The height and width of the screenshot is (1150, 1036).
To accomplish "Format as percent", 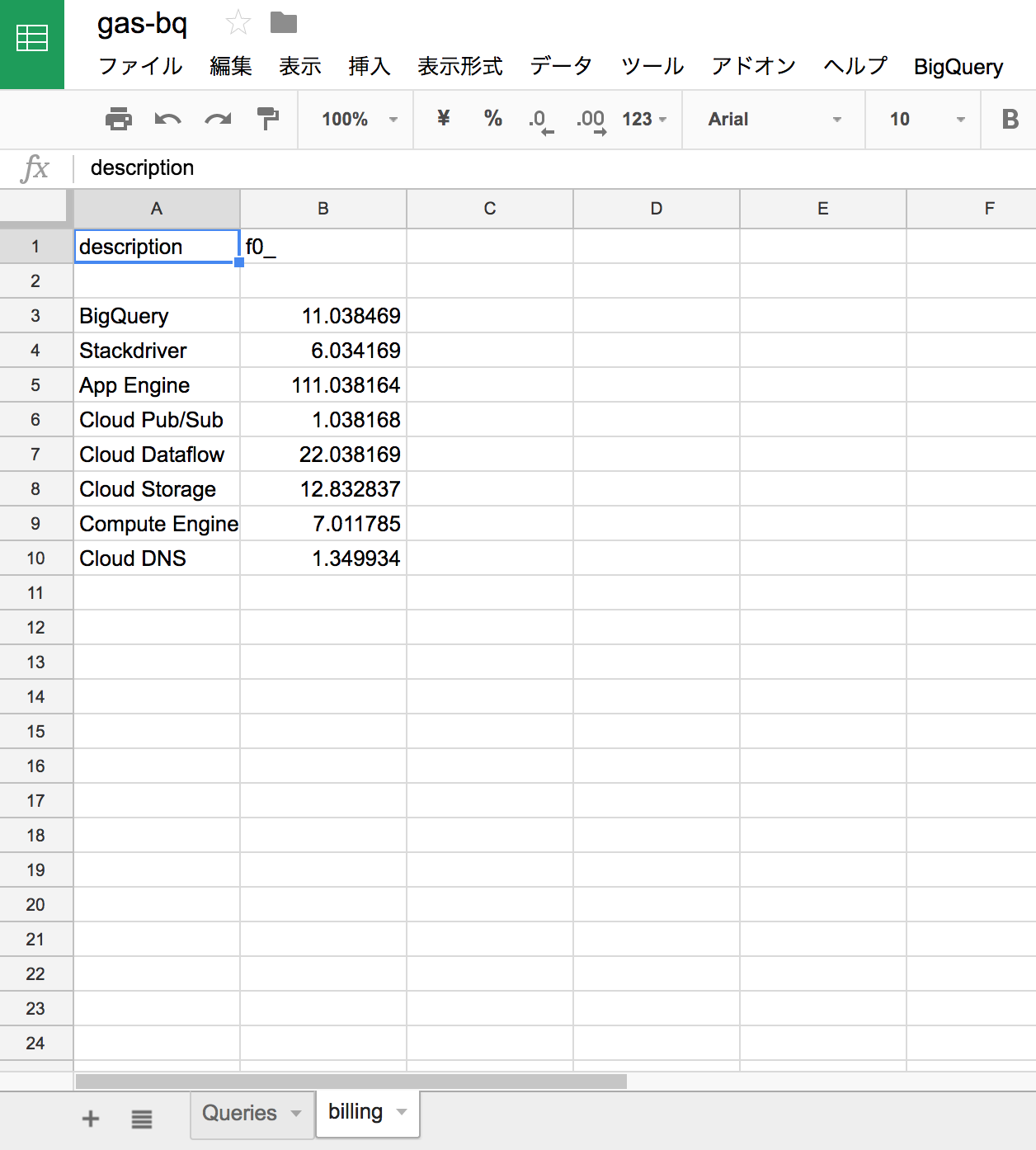I will pyautogui.click(x=493, y=118).
